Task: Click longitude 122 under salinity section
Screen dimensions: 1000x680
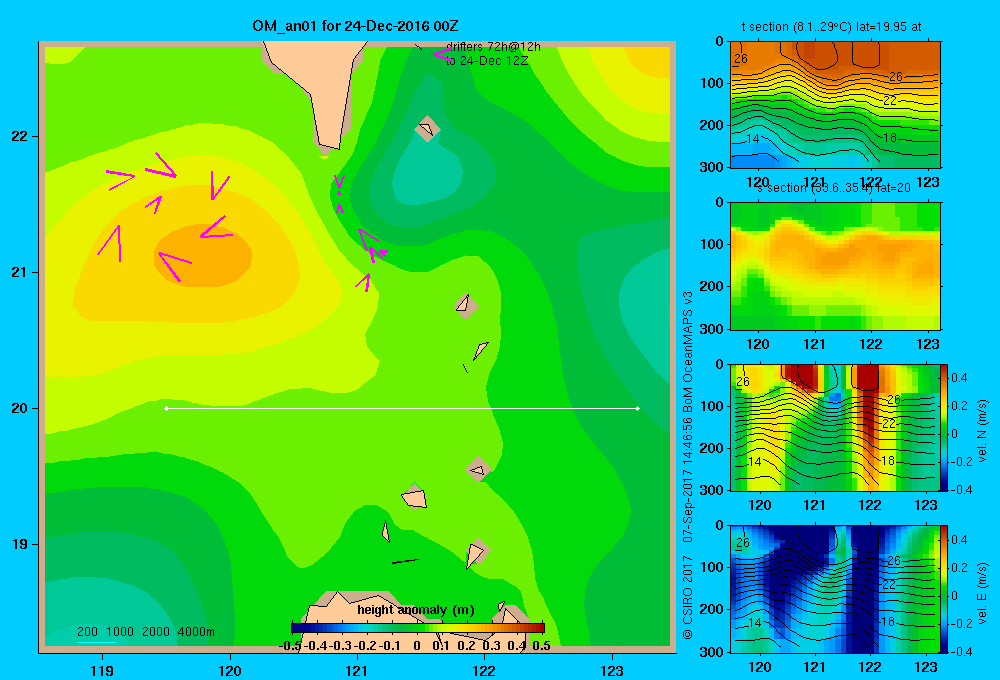Action: point(871,344)
